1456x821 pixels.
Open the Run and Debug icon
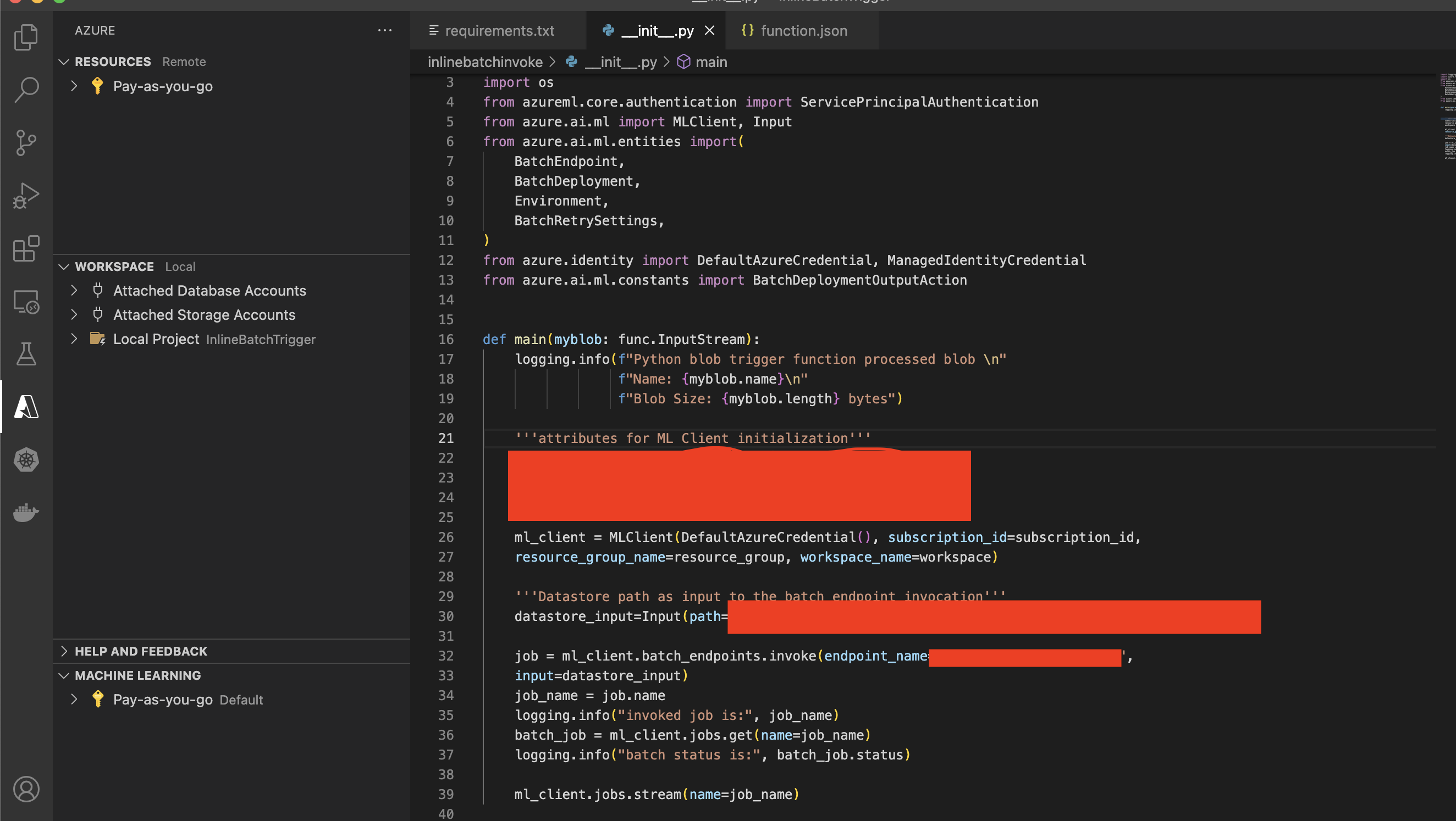click(x=26, y=196)
